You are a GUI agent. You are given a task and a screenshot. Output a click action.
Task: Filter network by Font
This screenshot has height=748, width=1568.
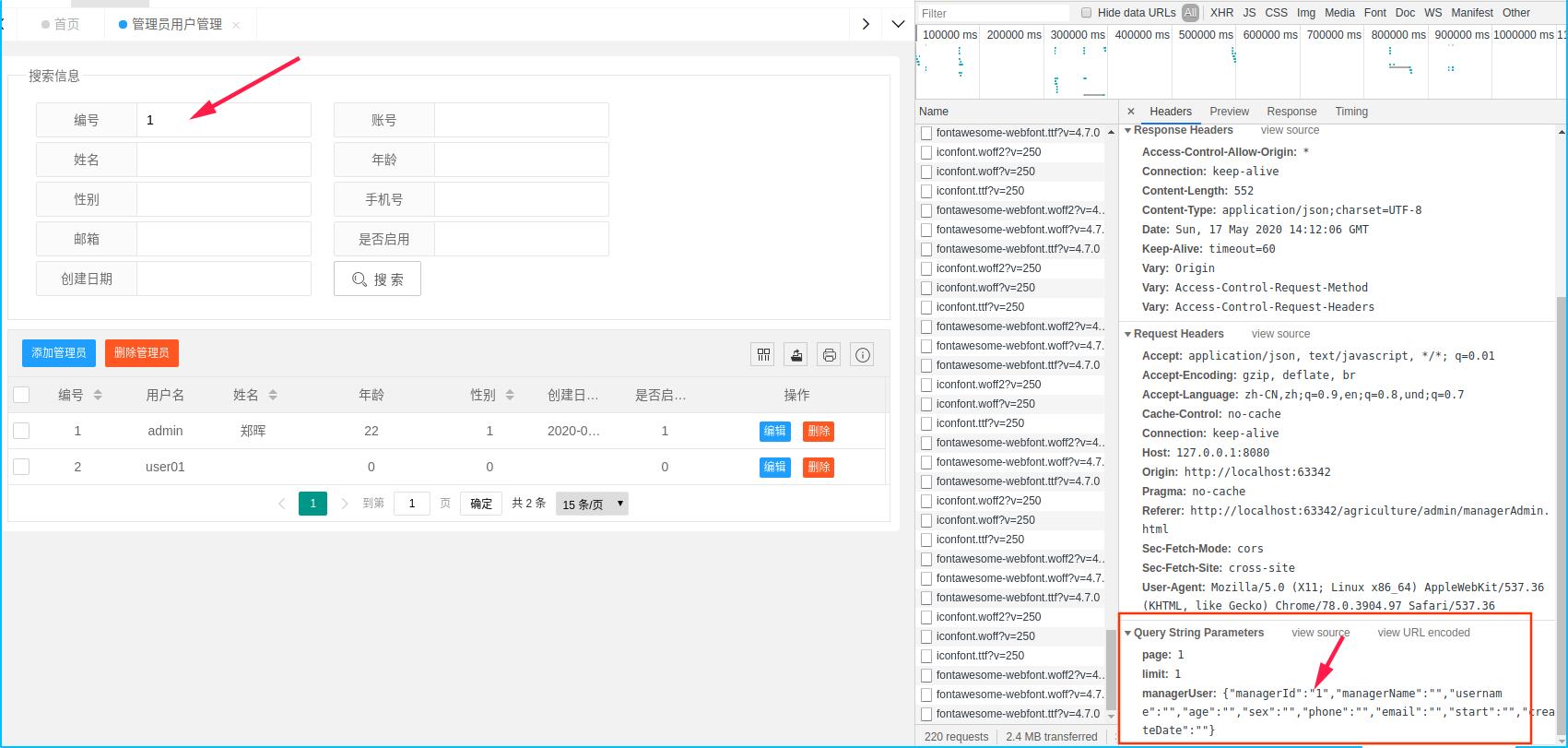(1374, 13)
